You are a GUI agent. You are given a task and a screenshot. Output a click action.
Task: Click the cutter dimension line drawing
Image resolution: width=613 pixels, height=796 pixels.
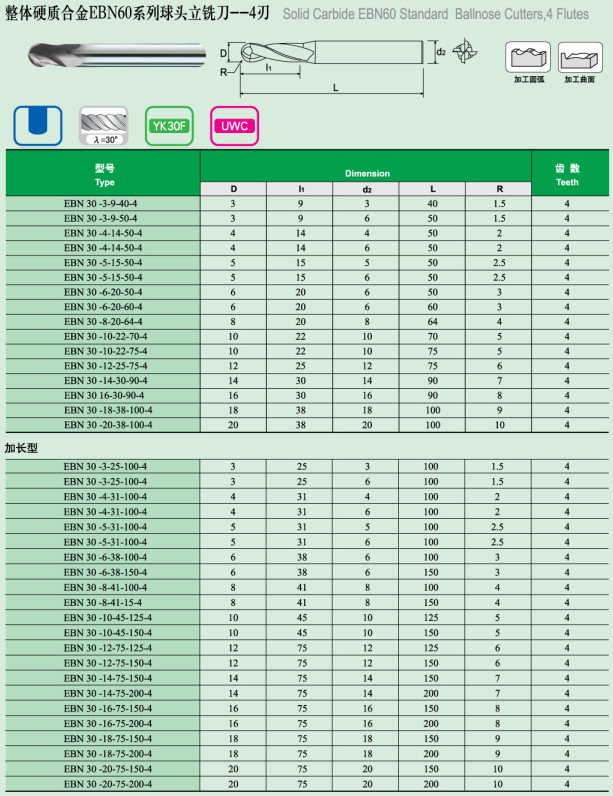(x=332, y=67)
